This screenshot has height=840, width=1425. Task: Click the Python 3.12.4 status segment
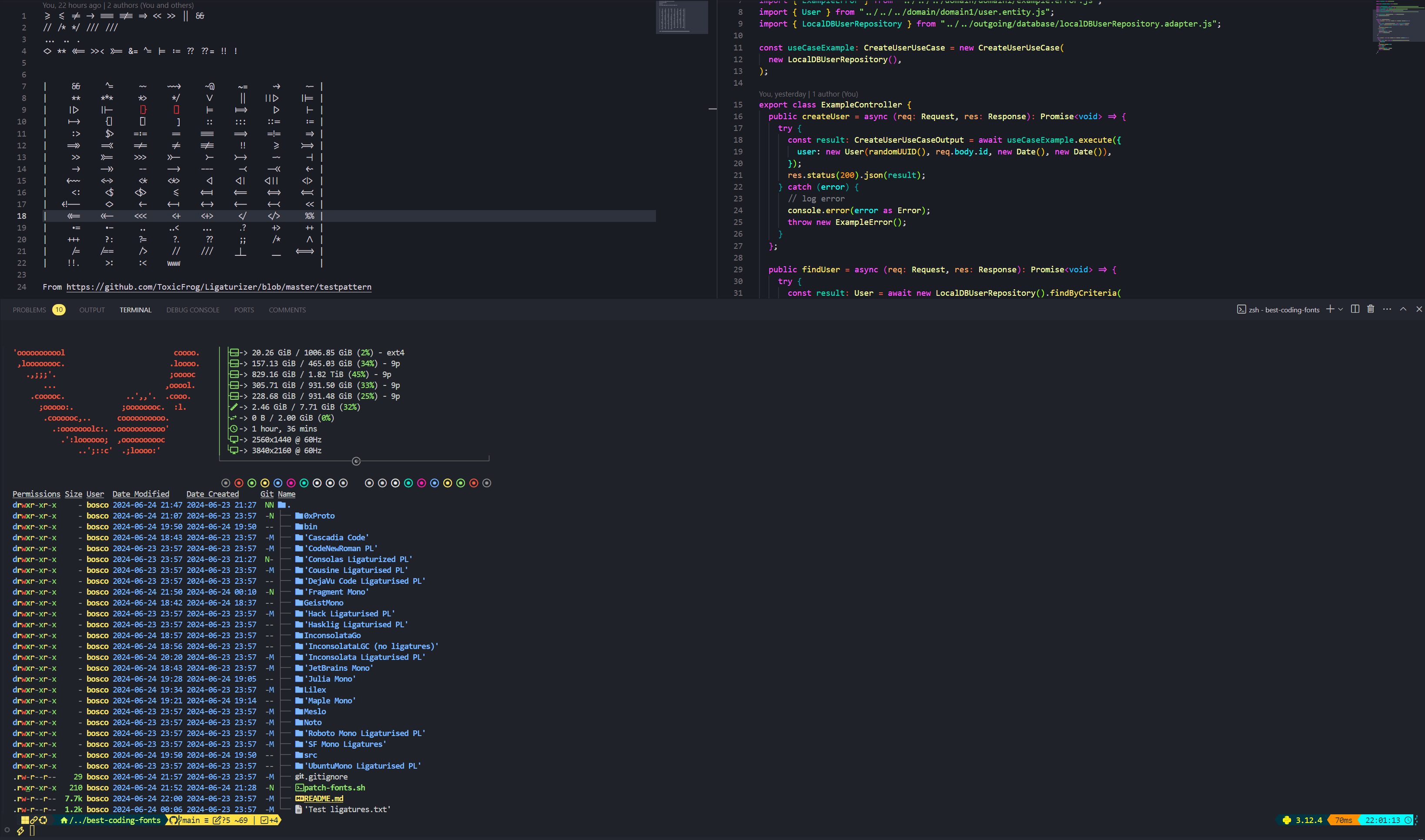point(1303,820)
